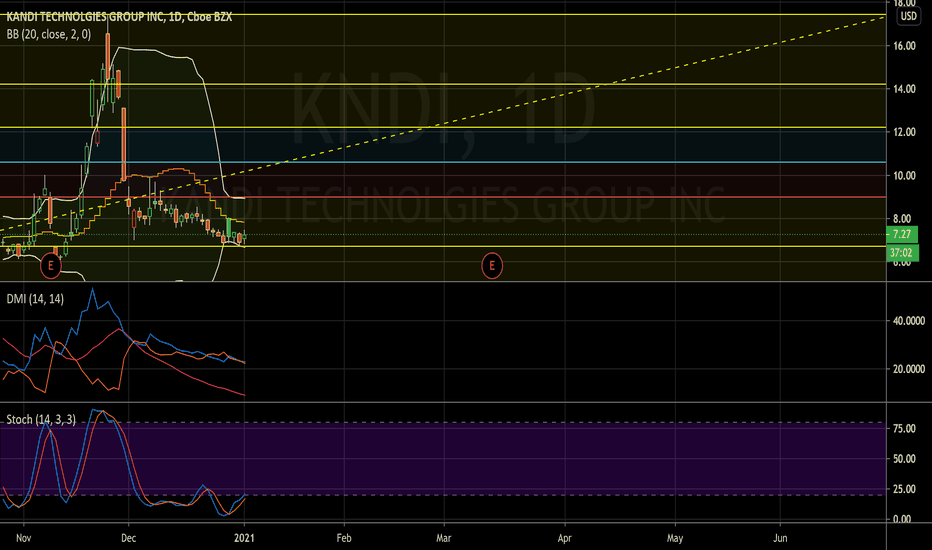The image size is (932, 550).
Task: Click the 50.00 Stoch scale label
Action: point(904,459)
